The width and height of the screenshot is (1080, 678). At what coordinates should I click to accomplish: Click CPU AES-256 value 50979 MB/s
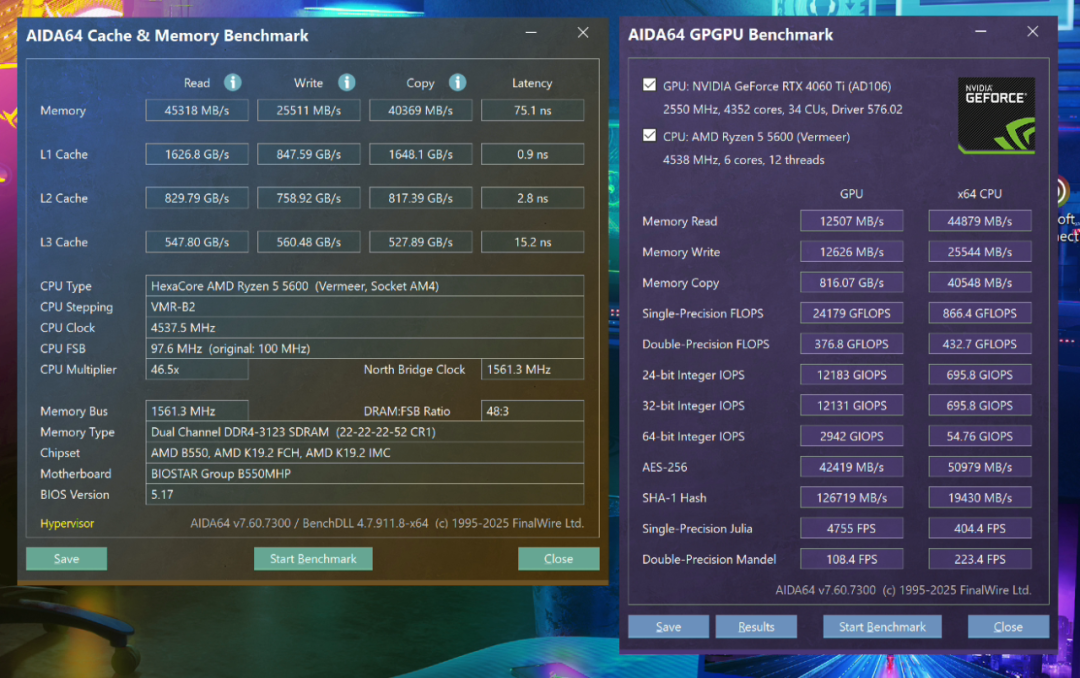pos(979,467)
